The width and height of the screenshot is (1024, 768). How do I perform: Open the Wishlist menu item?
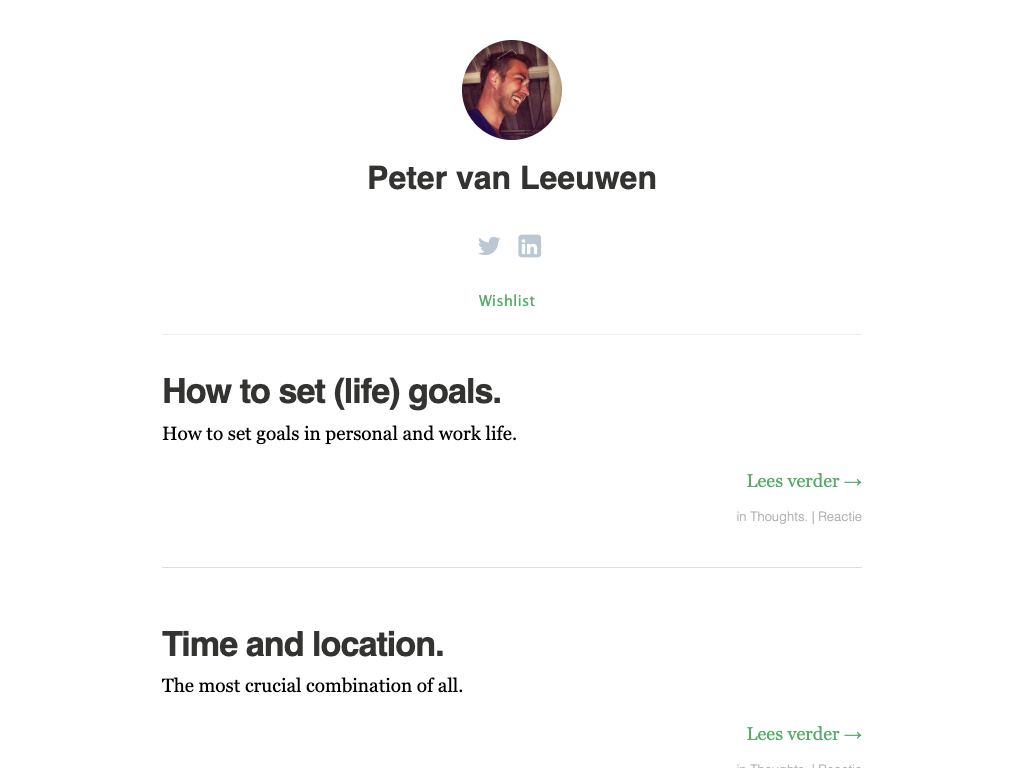pyautogui.click(x=507, y=301)
